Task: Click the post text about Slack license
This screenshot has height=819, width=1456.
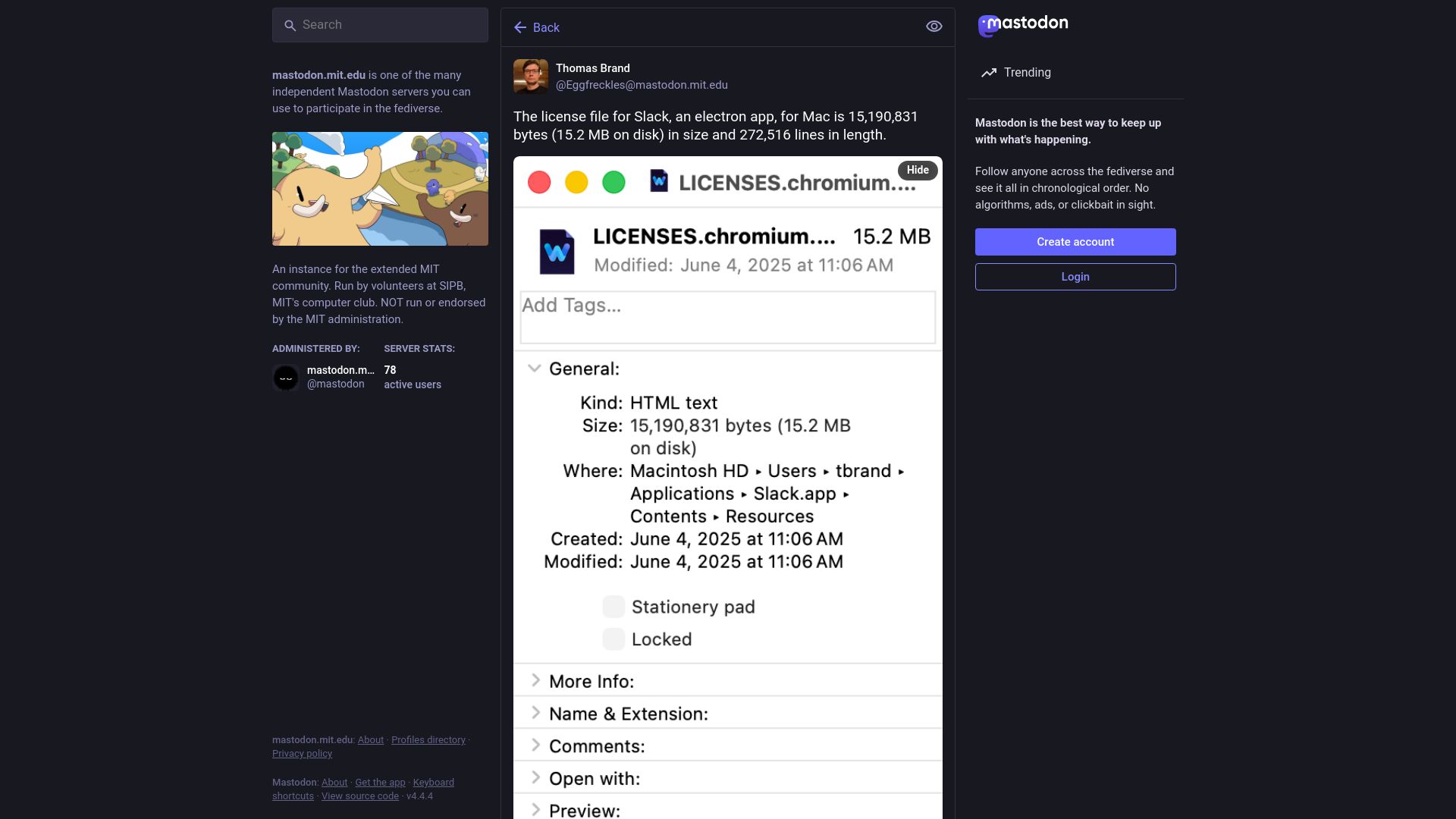Action: (x=716, y=126)
